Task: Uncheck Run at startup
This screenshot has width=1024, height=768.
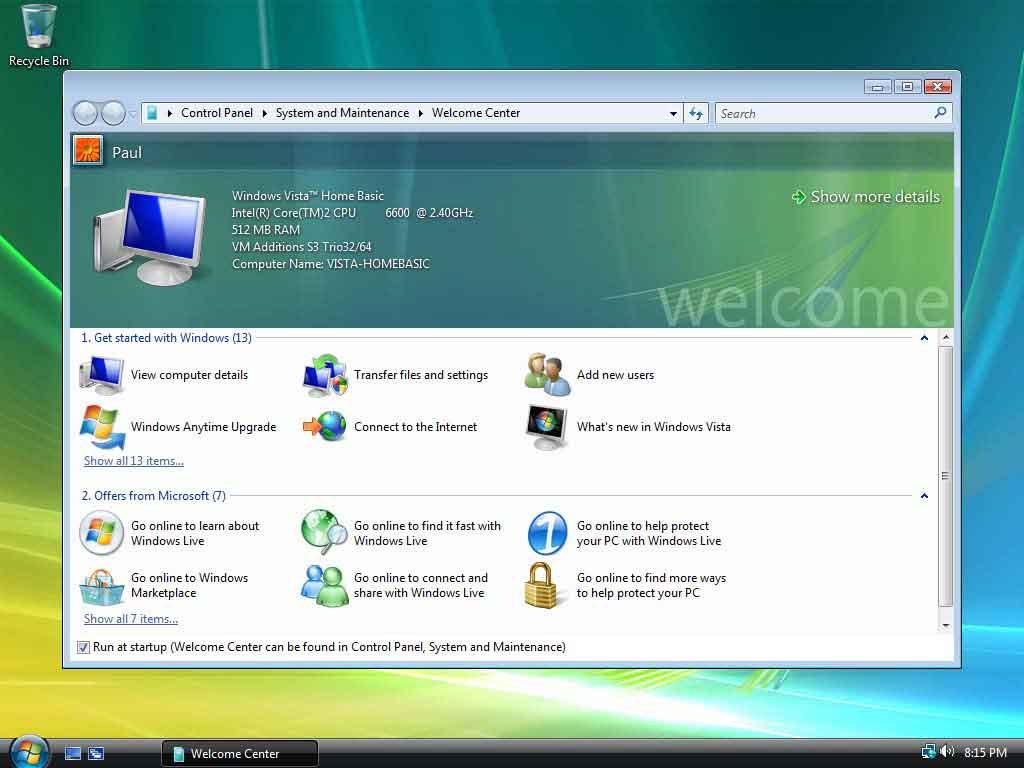Action: pos(83,647)
